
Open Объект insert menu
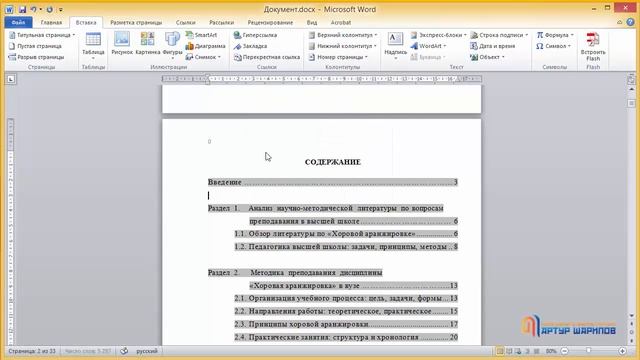pos(487,57)
